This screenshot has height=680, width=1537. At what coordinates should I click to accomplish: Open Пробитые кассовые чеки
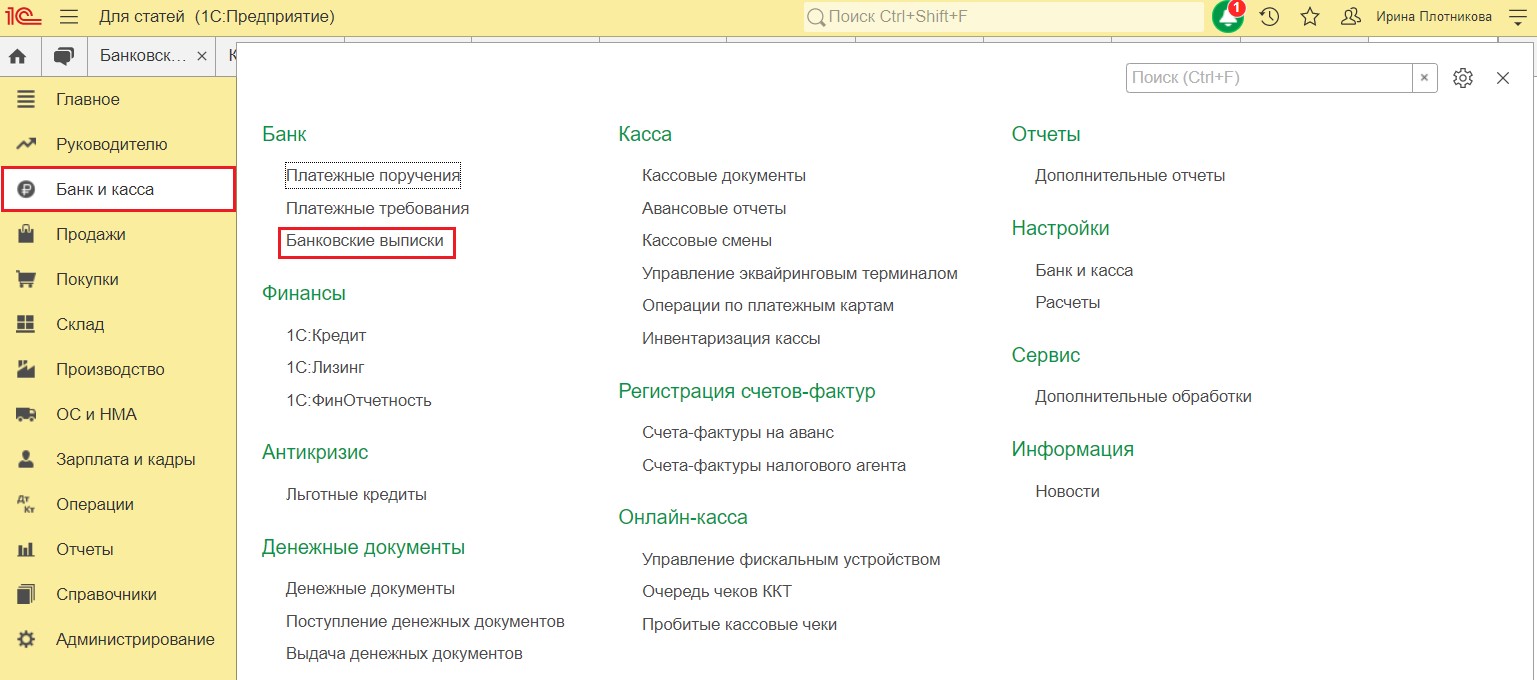(739, 624)
